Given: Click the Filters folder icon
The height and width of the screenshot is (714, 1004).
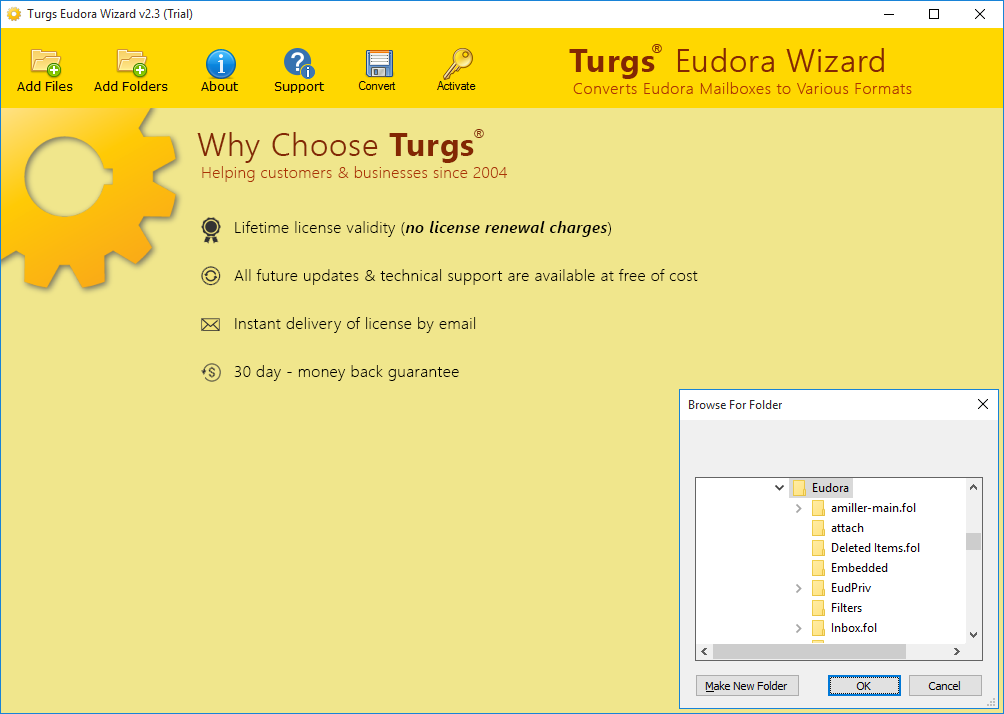Looking at the screenshot, I should [x=818, y=608].
